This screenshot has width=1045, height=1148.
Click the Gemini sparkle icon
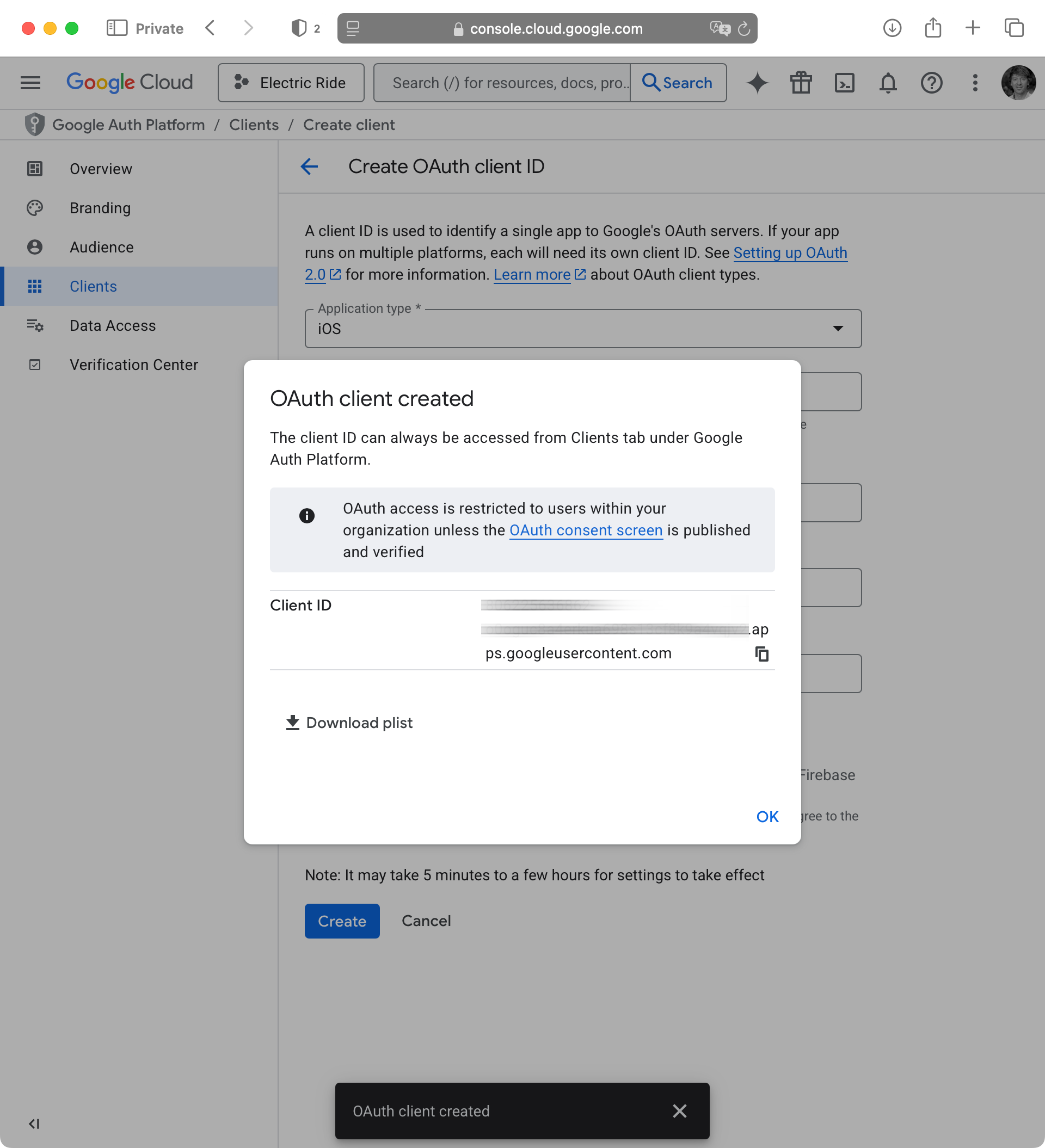coord(757,83)
